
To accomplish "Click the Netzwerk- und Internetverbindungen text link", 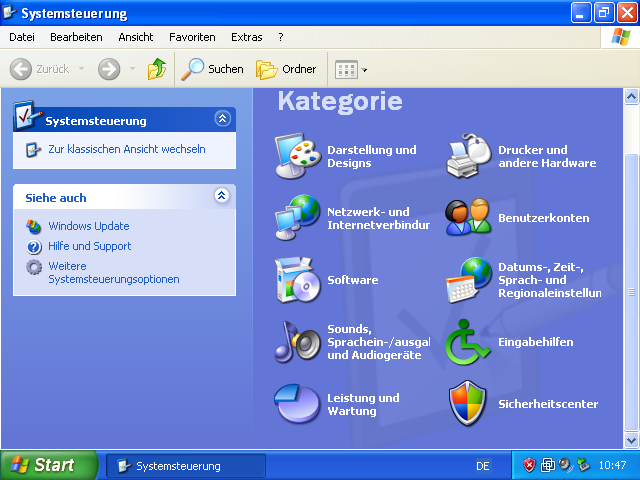I will (x=379, y=218).
